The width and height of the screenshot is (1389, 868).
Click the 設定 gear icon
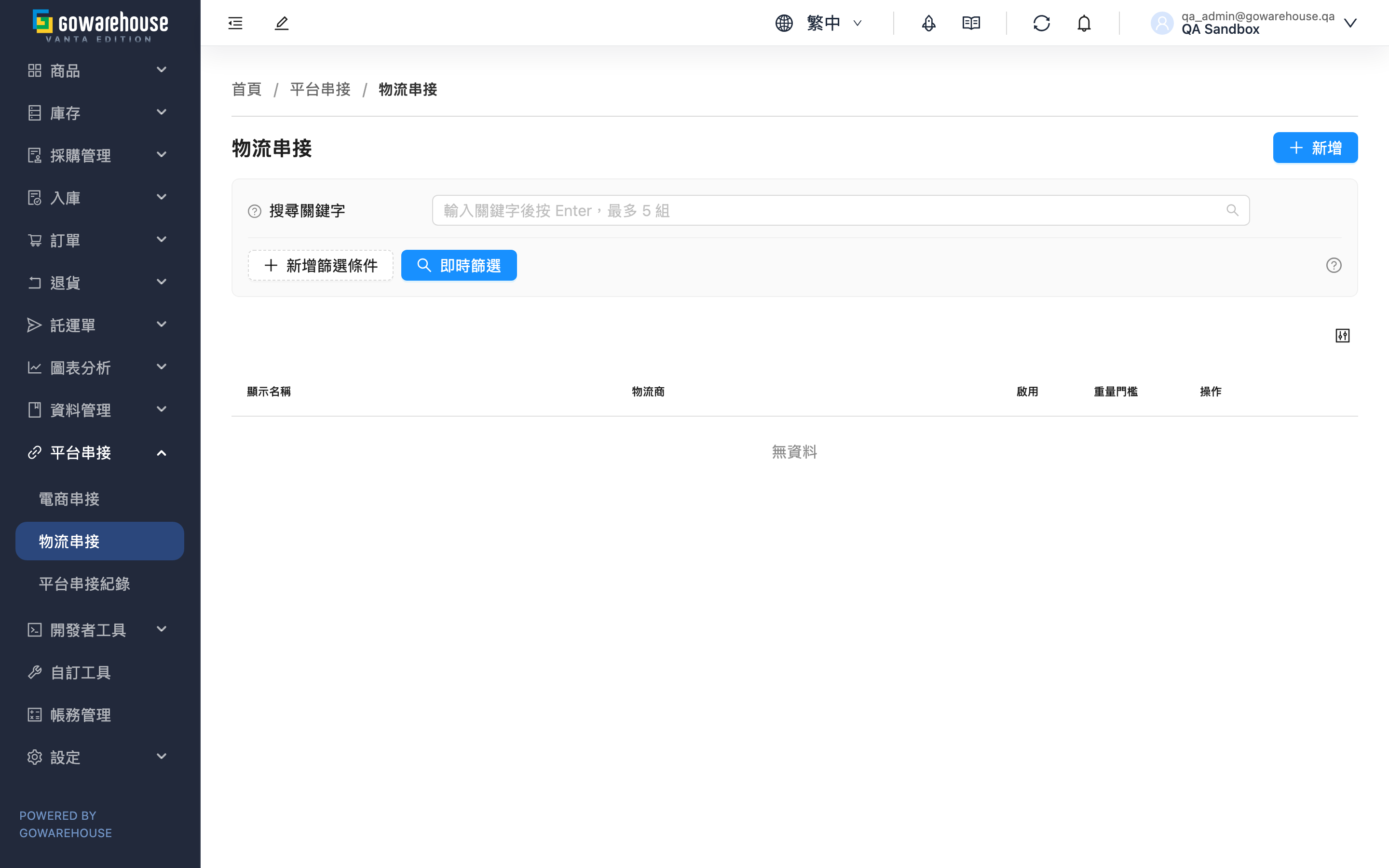34,757
